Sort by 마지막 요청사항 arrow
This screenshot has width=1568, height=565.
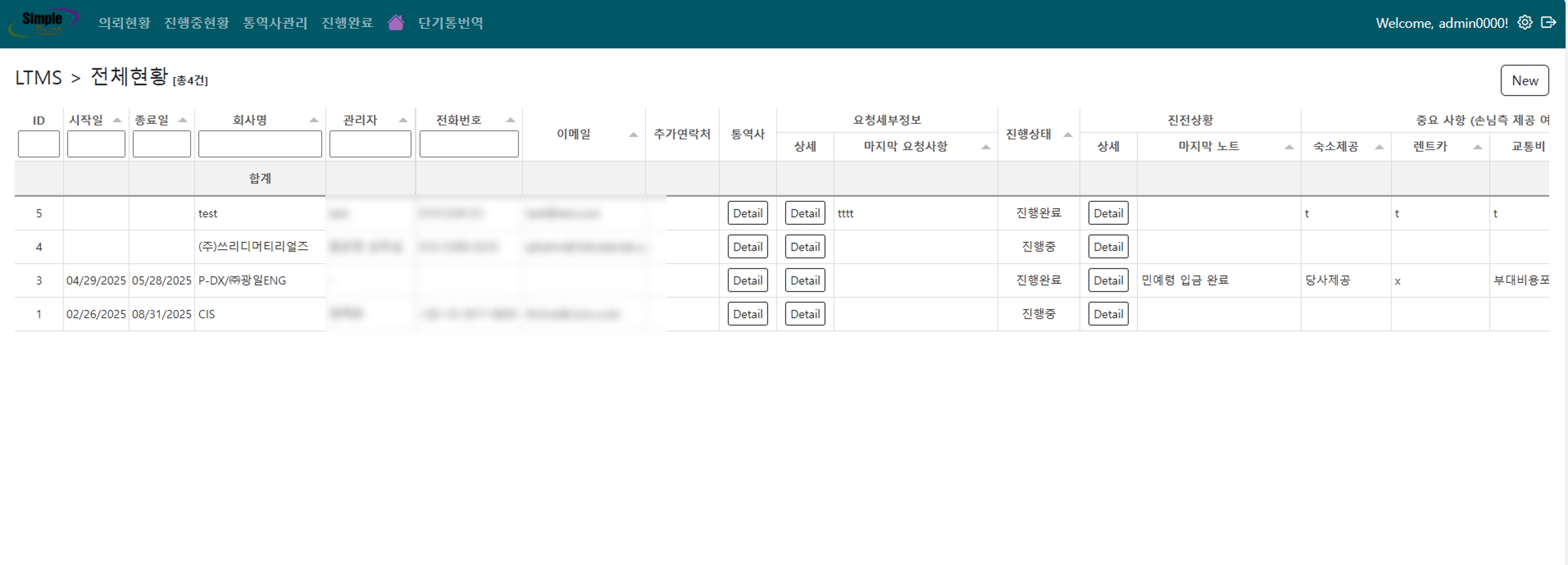(985, 147)
